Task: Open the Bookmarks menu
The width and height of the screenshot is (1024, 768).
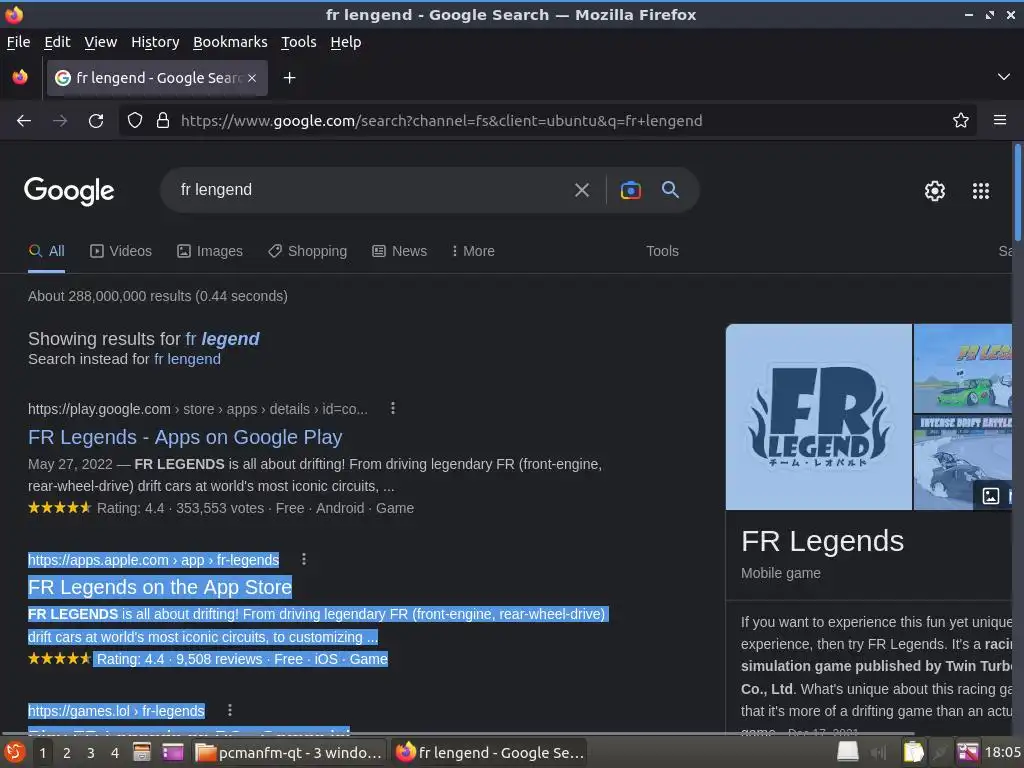Action: click(230, 42)
